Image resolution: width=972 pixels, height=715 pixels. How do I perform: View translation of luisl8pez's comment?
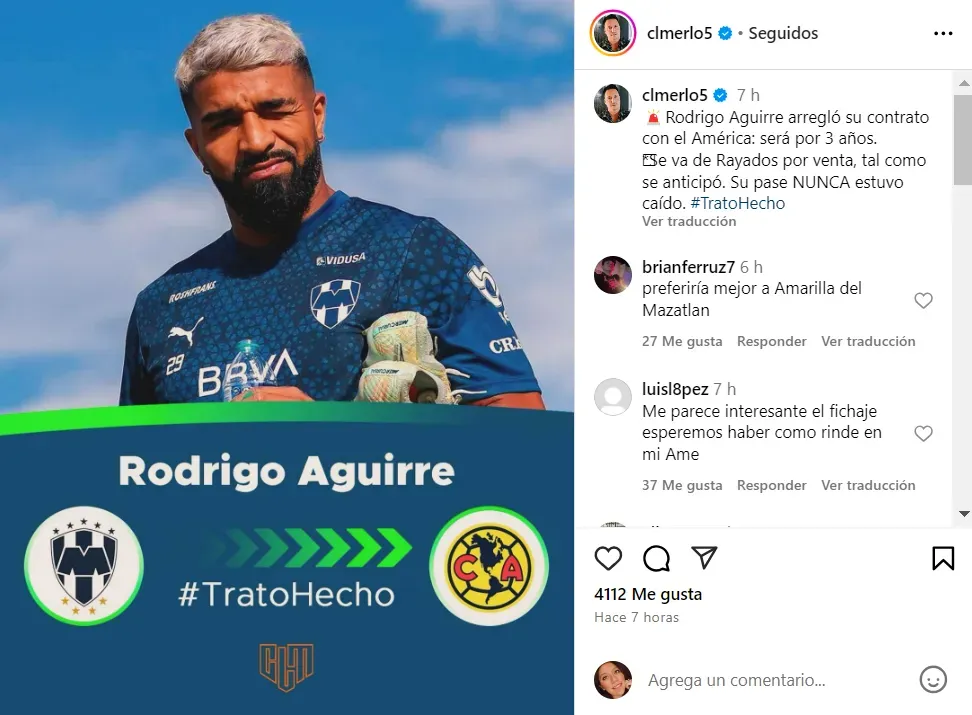tap(868, 485)
